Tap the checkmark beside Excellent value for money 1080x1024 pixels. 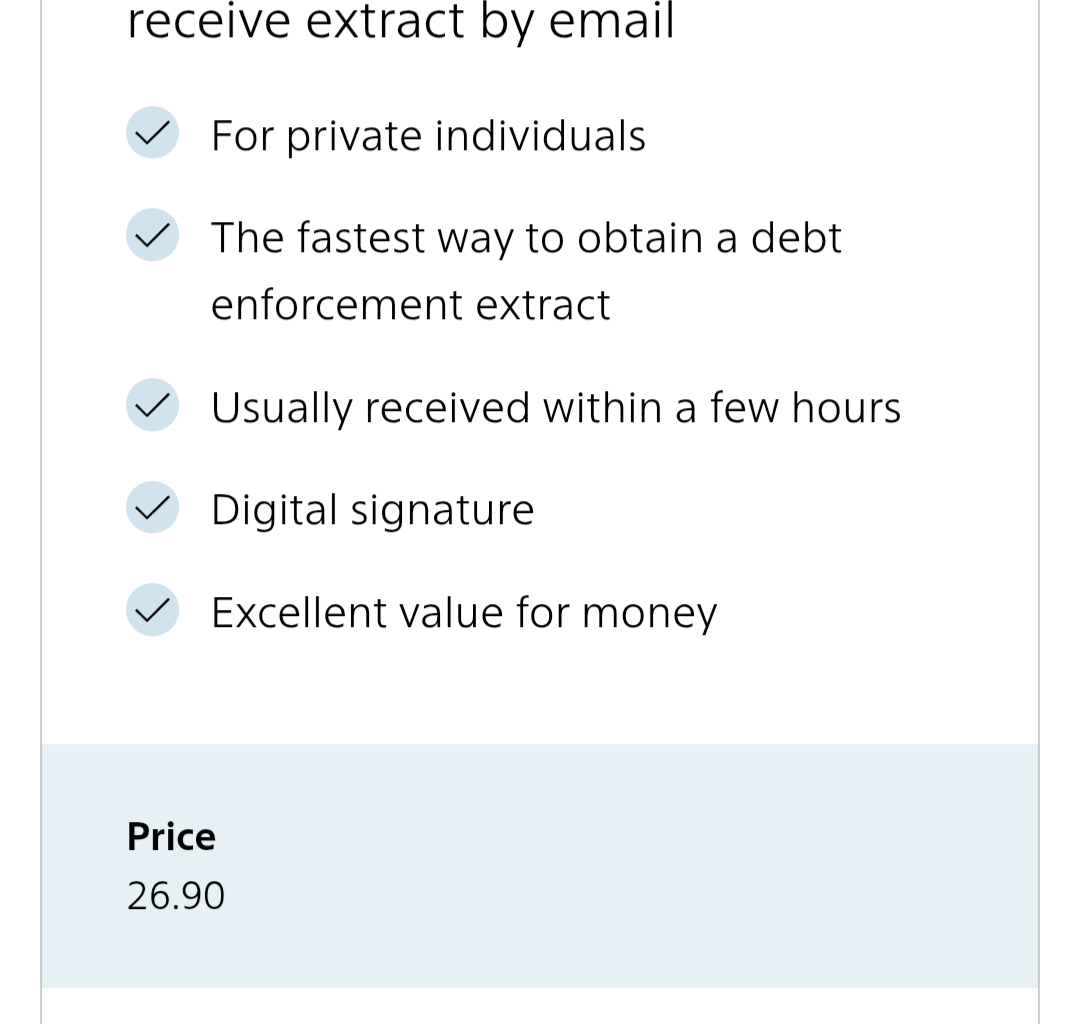pyautogui.click(x=152, y=610)
